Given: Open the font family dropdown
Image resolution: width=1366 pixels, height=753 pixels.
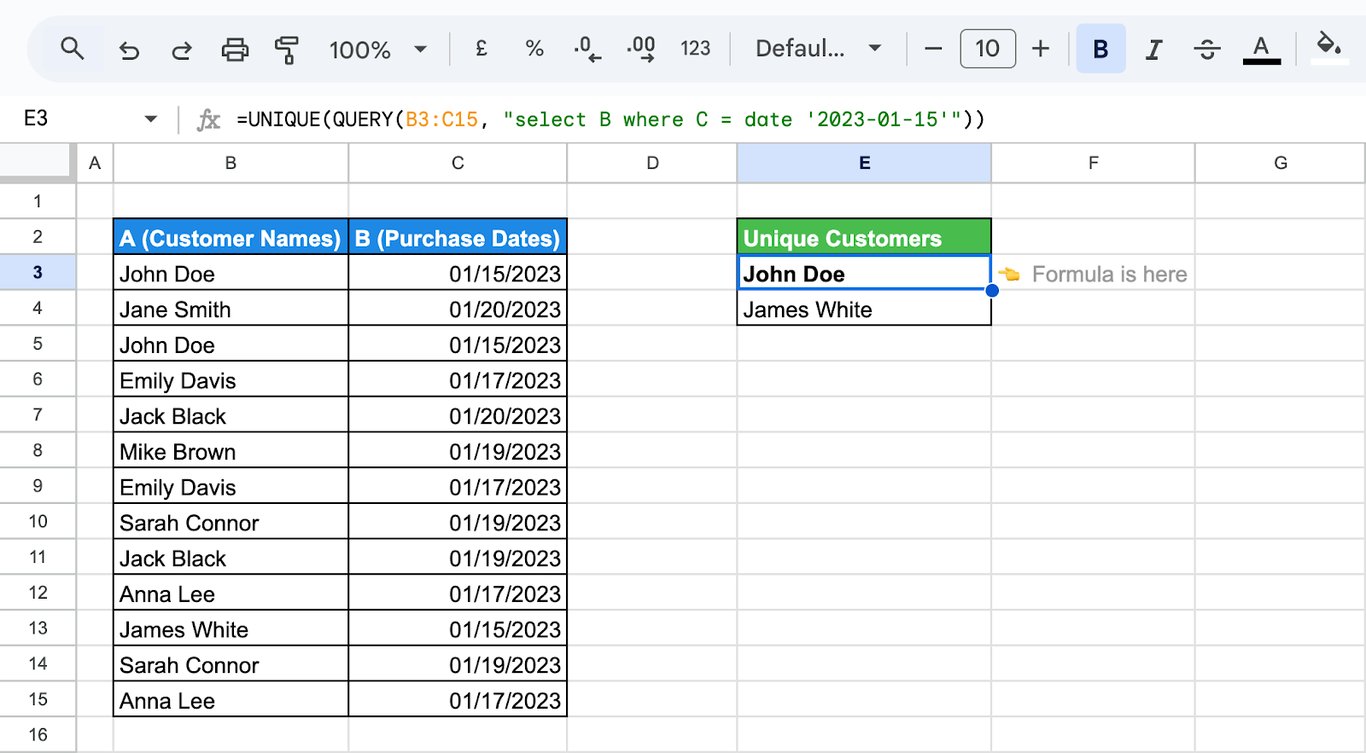Looking at the screenshot, I should [818, 49].
